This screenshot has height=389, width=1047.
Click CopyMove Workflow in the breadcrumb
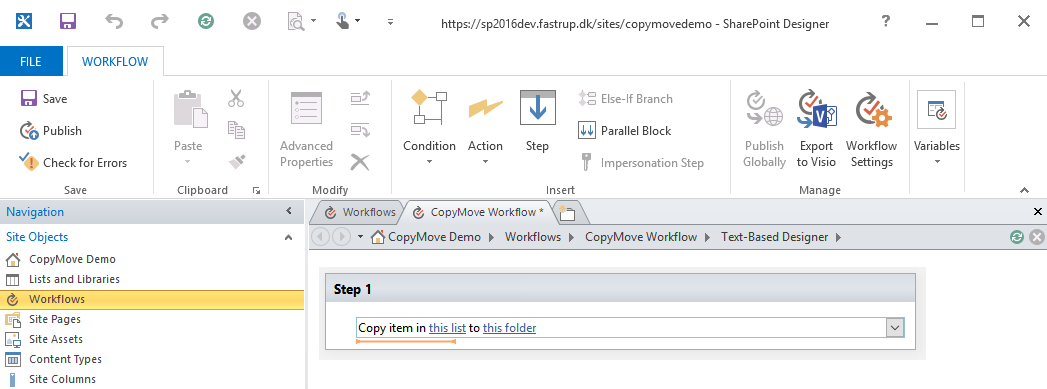click(x=641, y=237)
